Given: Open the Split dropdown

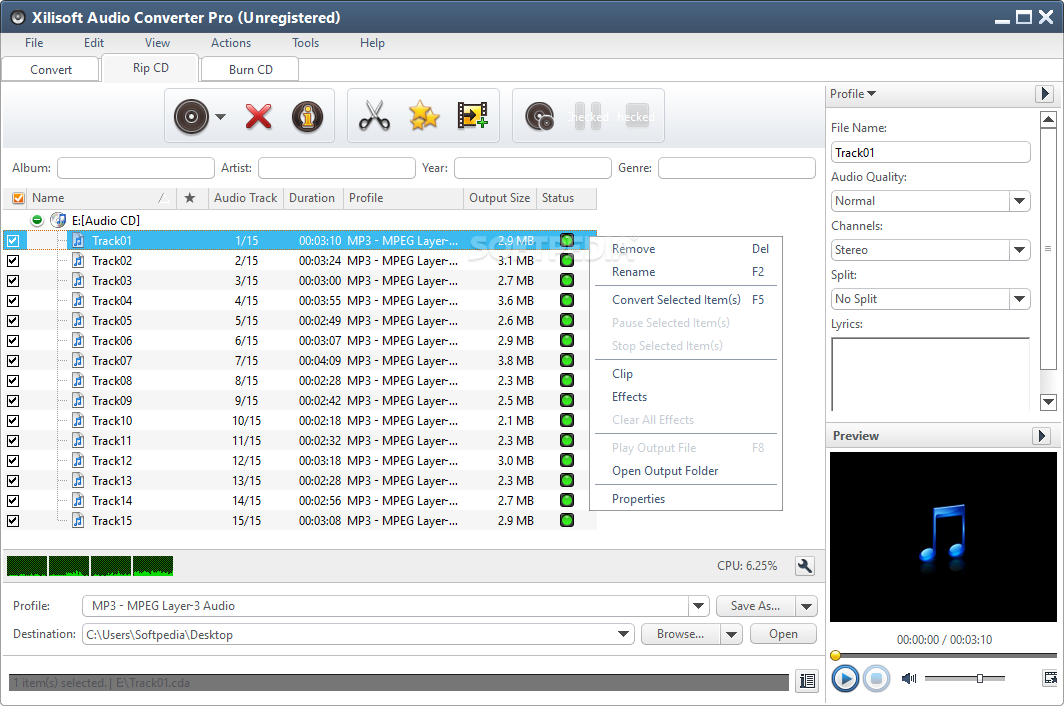Looking at the screenshot, I should pyautogui.click(x=1019, y=299).
